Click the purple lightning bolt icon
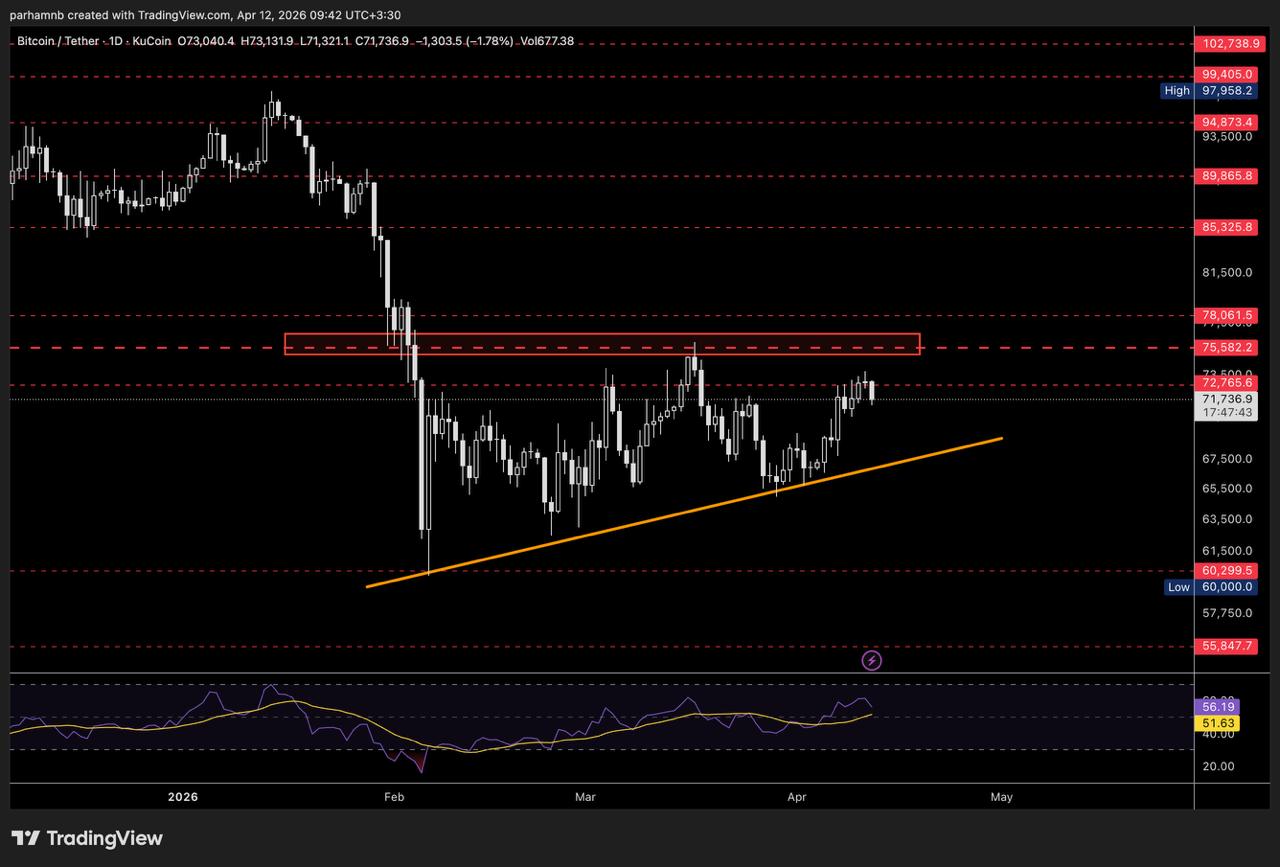The image size is (1280, 867). (872, 660)
